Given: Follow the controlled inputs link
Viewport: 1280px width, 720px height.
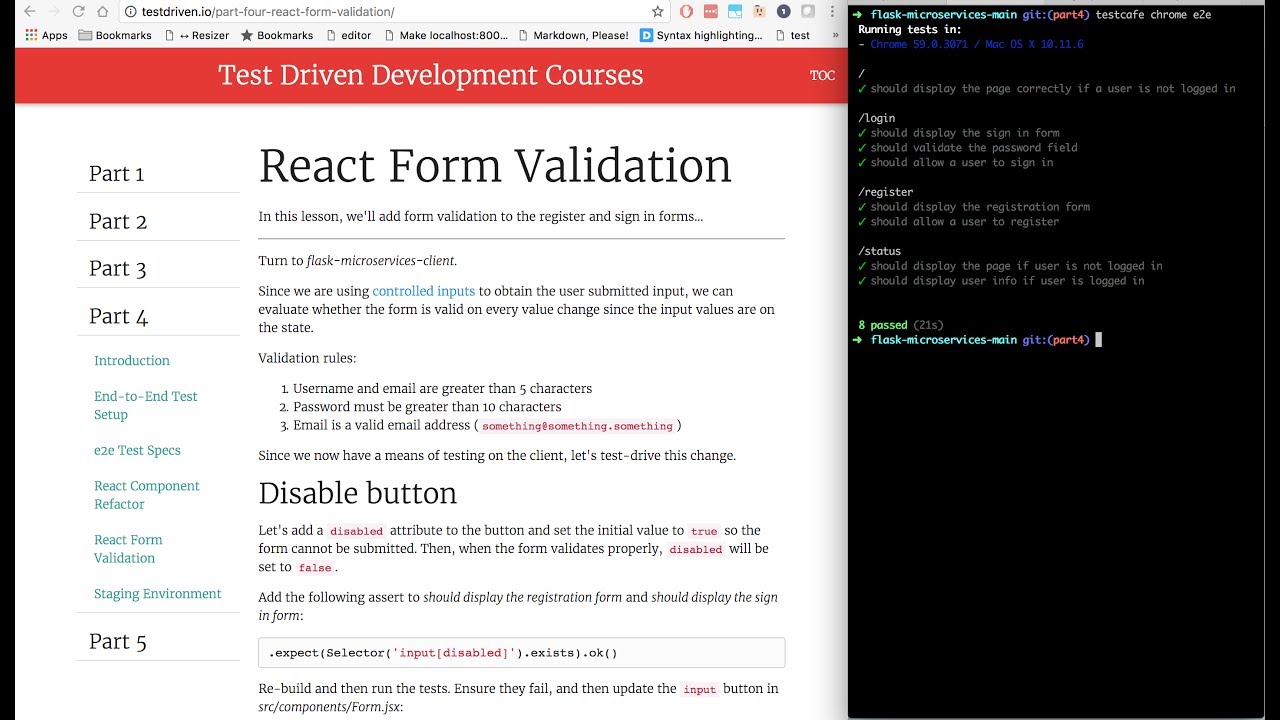Looking at the screenshot, I should 423,292.
